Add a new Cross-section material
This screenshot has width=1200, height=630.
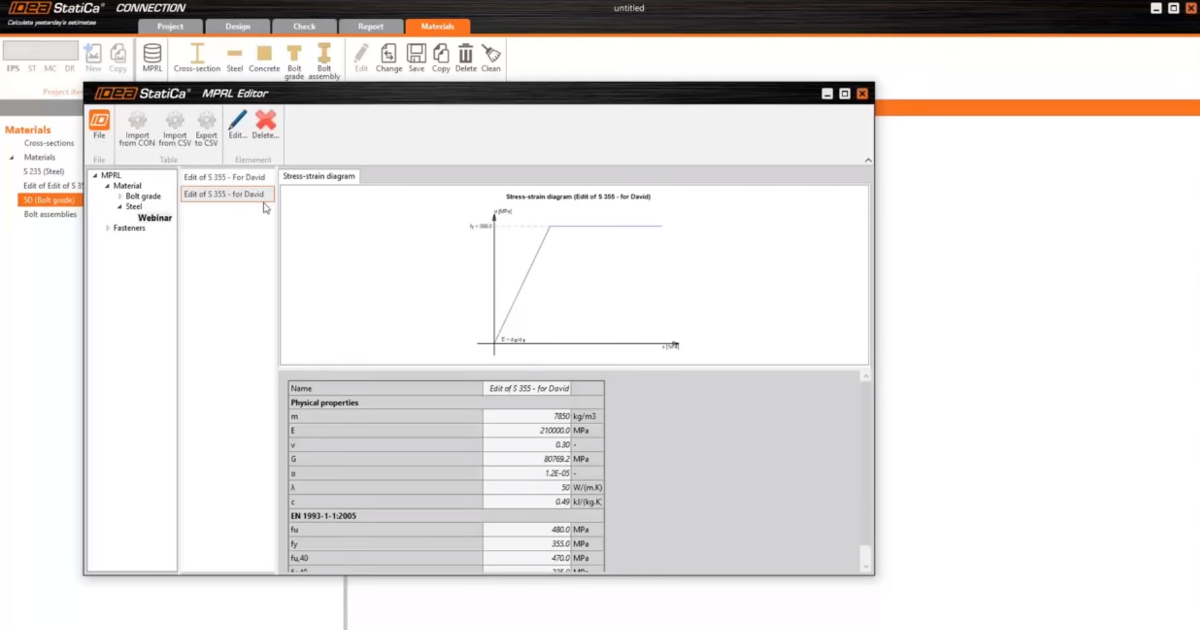tap(197, 58)
